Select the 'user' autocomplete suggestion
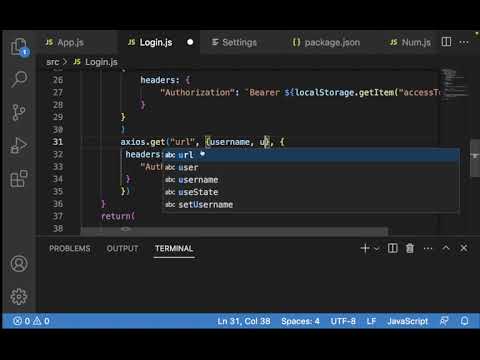Image resolution: width=480 pixels, height=360 pixels. [x=311, y=167]
